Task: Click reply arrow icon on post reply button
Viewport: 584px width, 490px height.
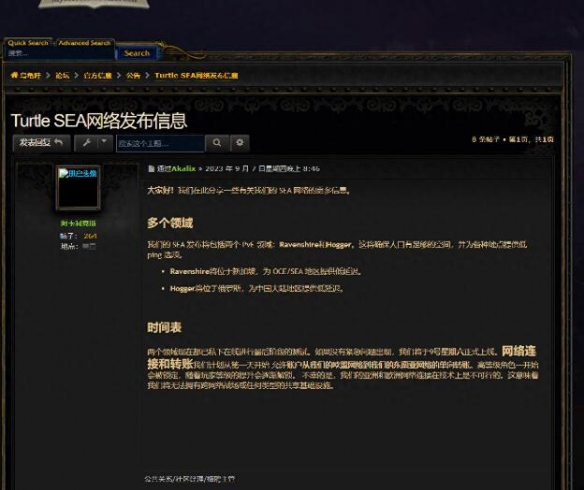Action: (x=58, y=142)
